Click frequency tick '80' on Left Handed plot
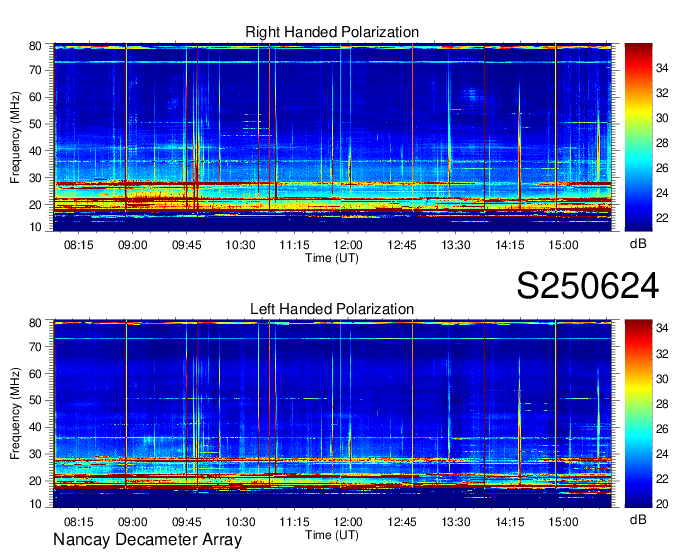Viewport: 680px width, 552px height. [x=36, y=323]
